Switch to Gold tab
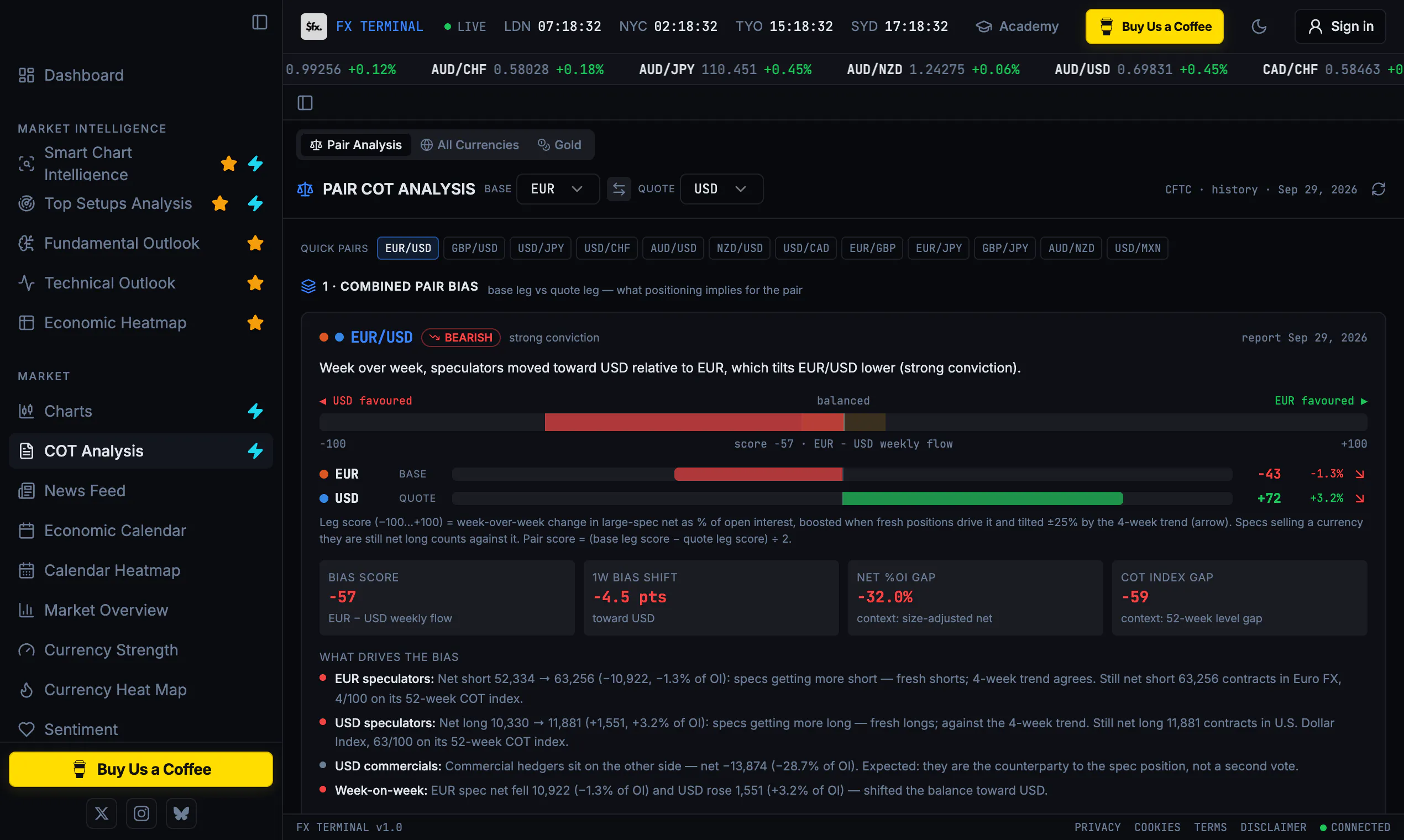 coord(559,145)
